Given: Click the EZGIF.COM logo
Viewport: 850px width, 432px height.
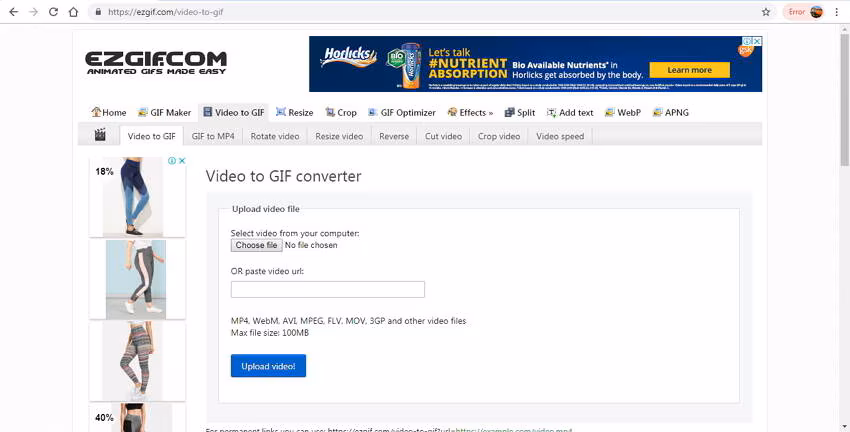Looking at the screenshot, I should pos(156,63).
